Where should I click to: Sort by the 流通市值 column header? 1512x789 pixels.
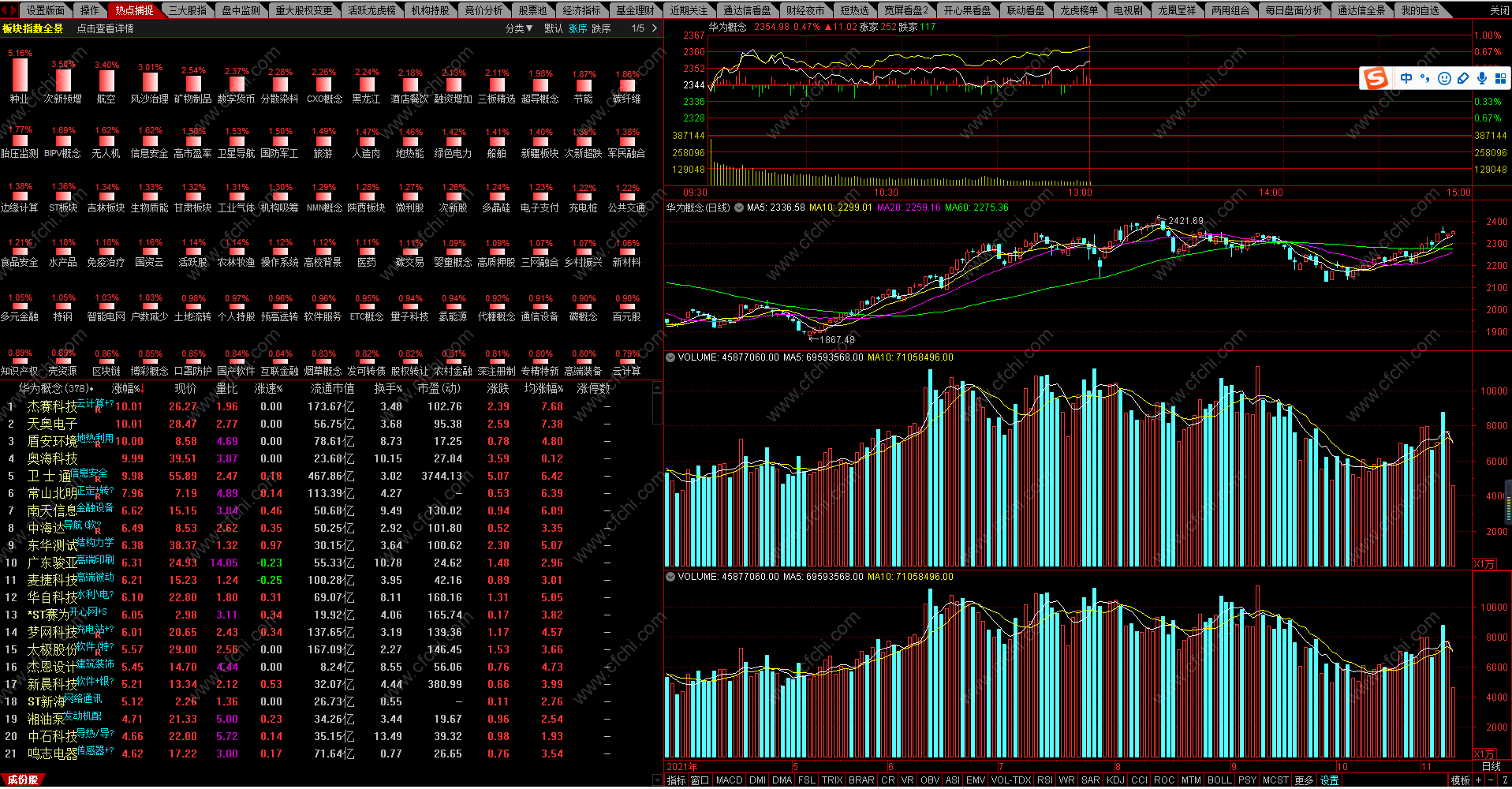332,389
